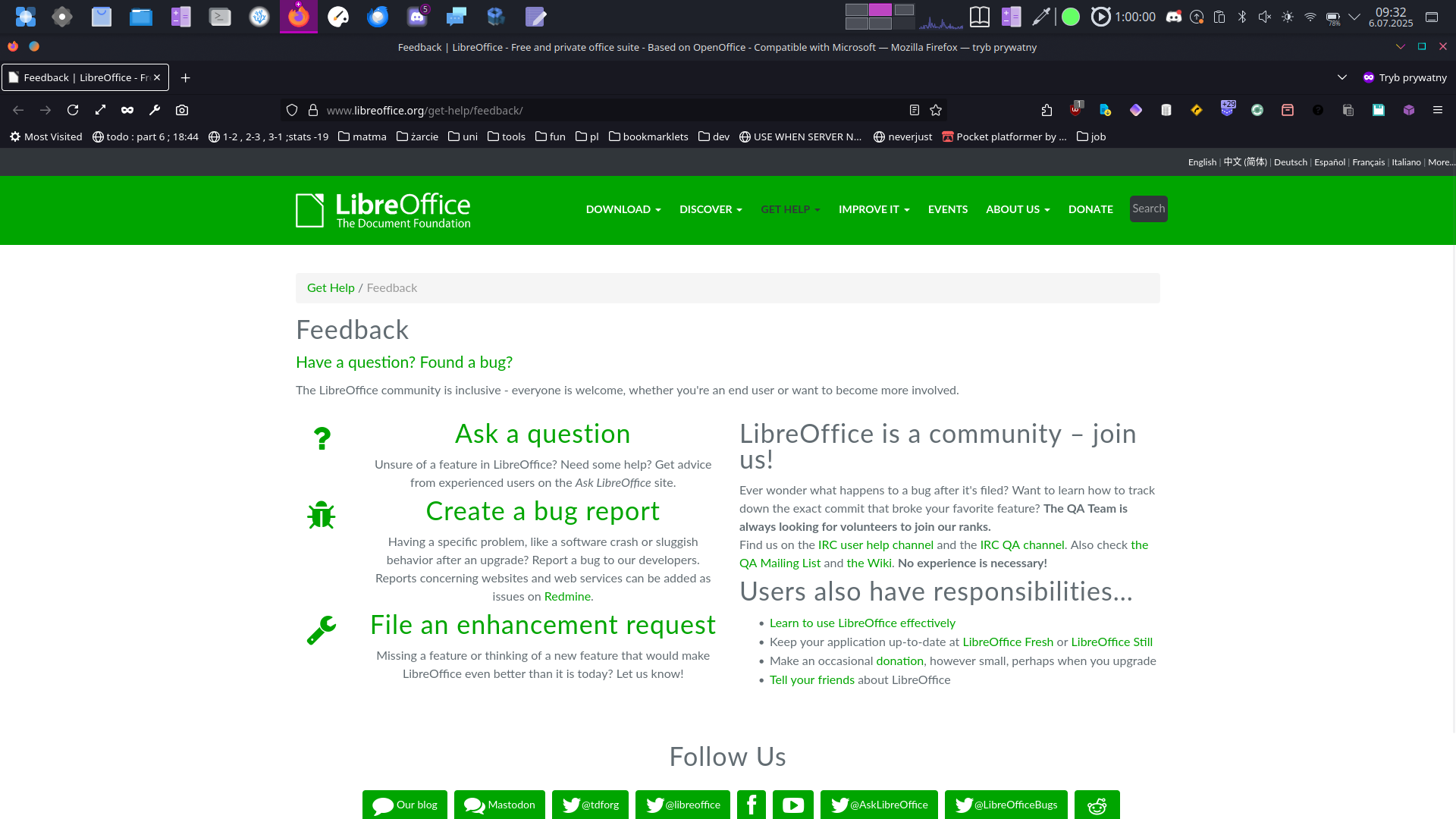Expand the GET HELP menu
This screenshot has height=819, width=1456.
790,209
